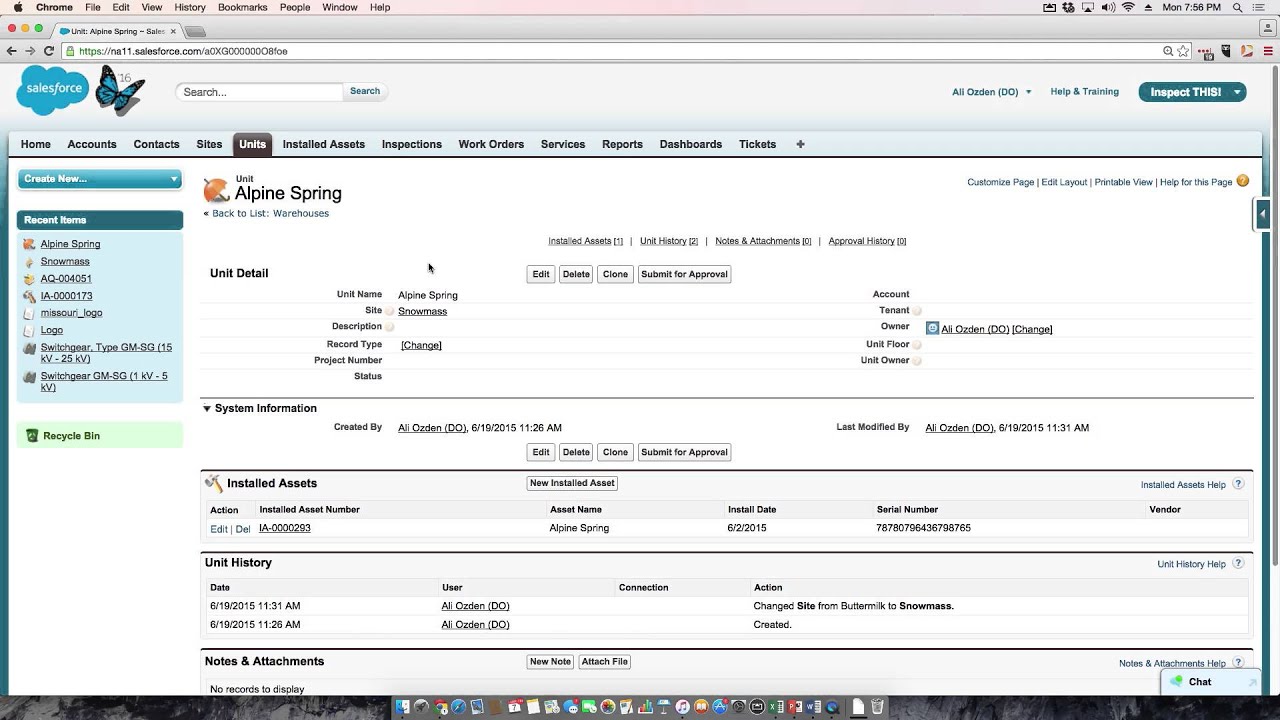Open Excel from the dock
The image size is (1280, 720).
tap(776, 707)
